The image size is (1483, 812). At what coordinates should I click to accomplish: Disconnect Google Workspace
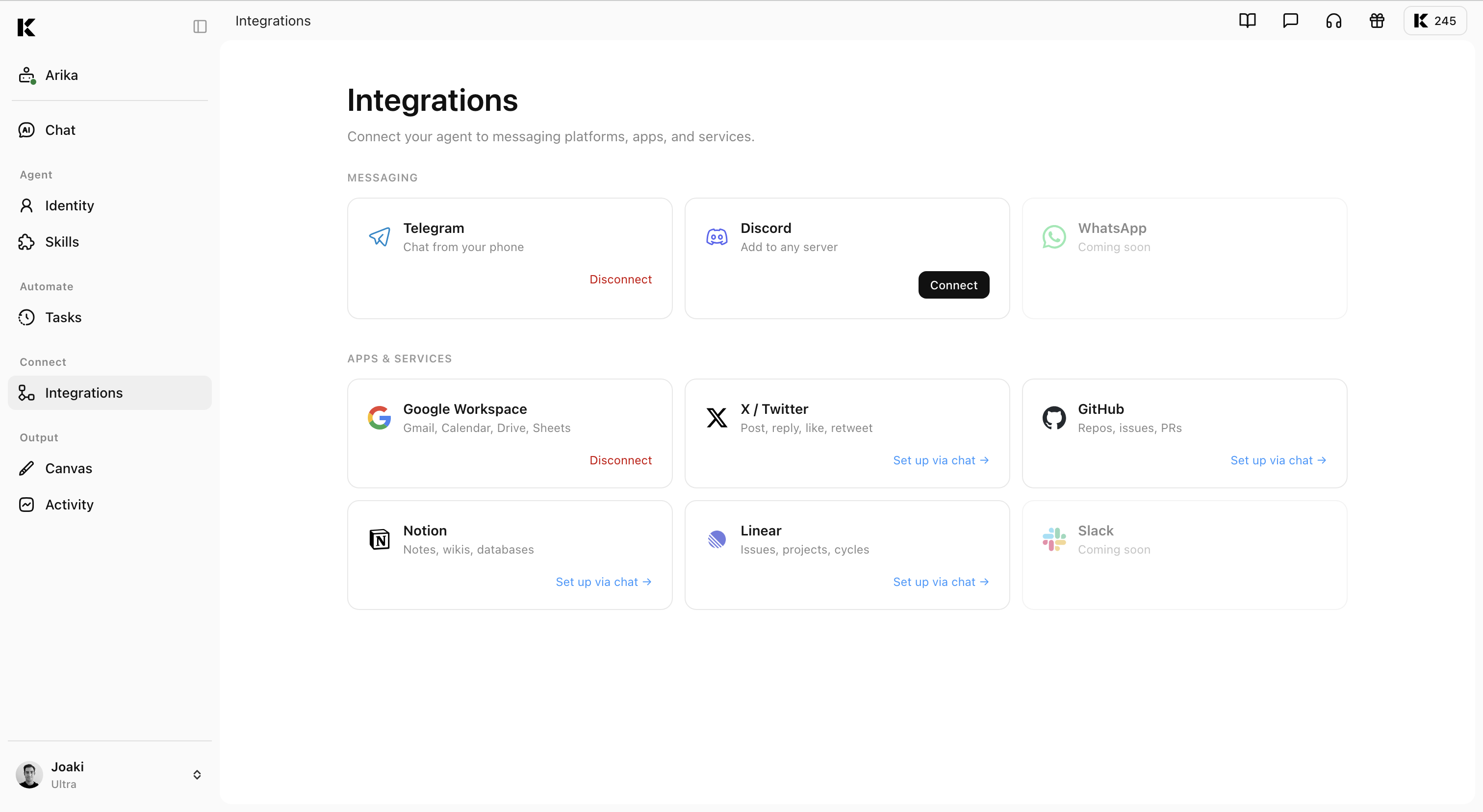[620, 460]
